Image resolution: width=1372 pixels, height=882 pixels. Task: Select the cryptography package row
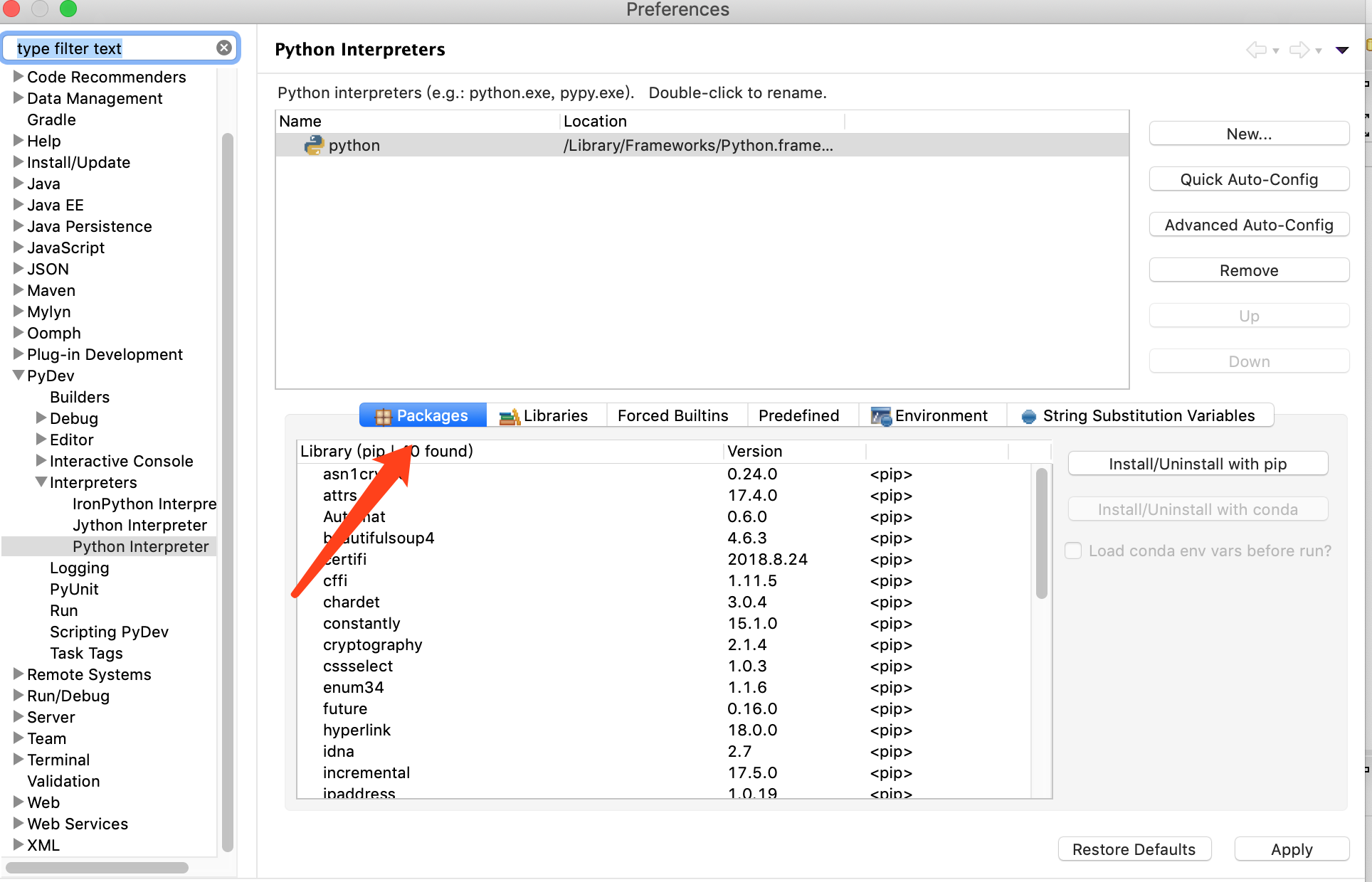click(665, 644)
